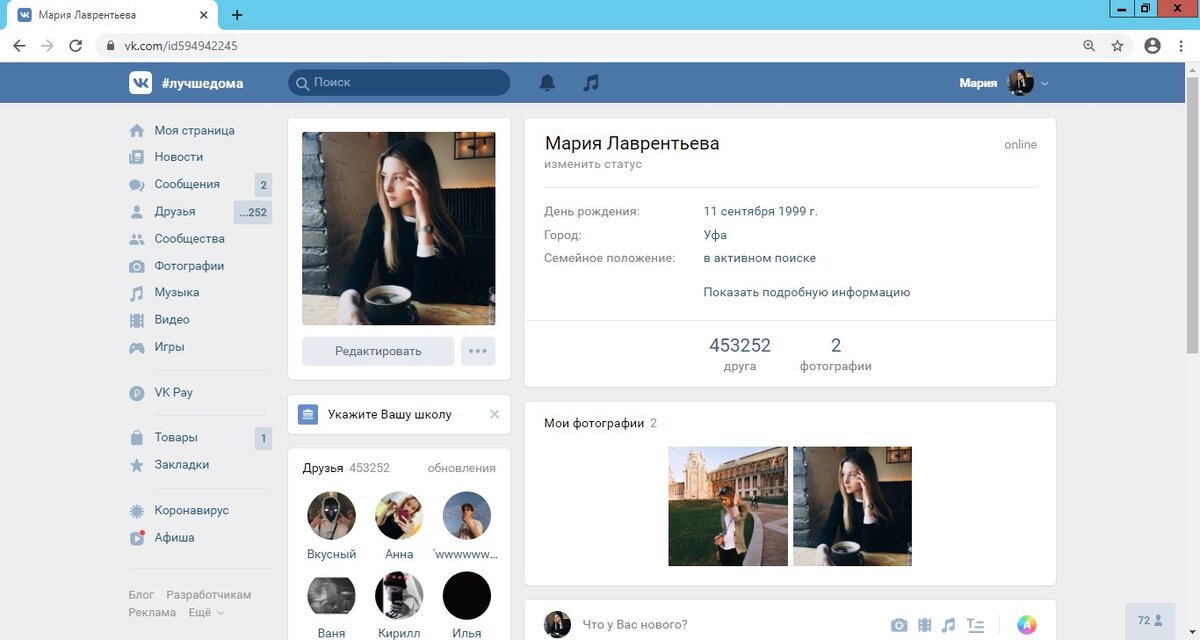This screenshot has height=640, width=1200.
Task: Click the Фотографии camera icon in sidebar
Action: (x=137, y=266)
